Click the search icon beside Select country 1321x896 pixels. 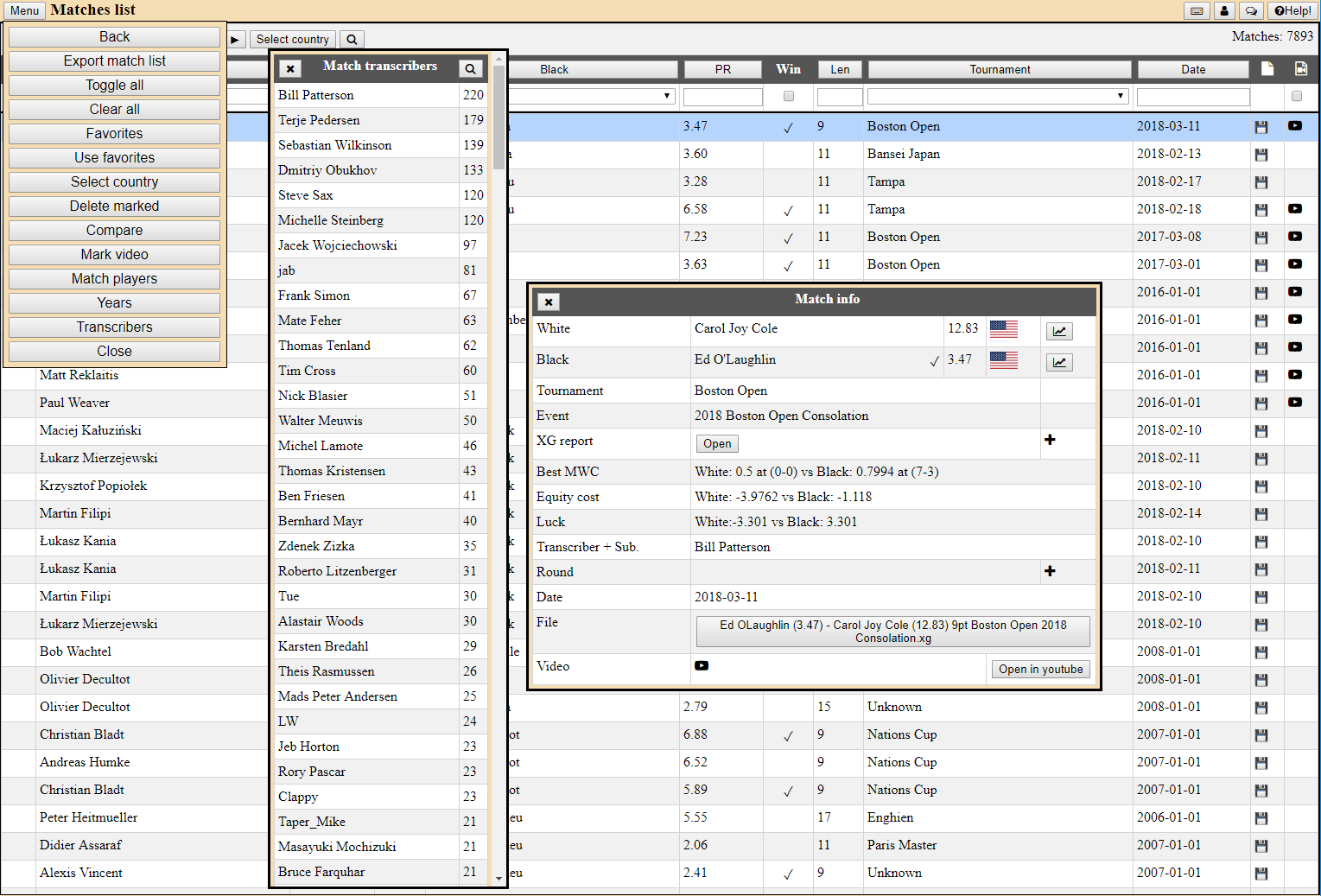click(x=352, y=40)
